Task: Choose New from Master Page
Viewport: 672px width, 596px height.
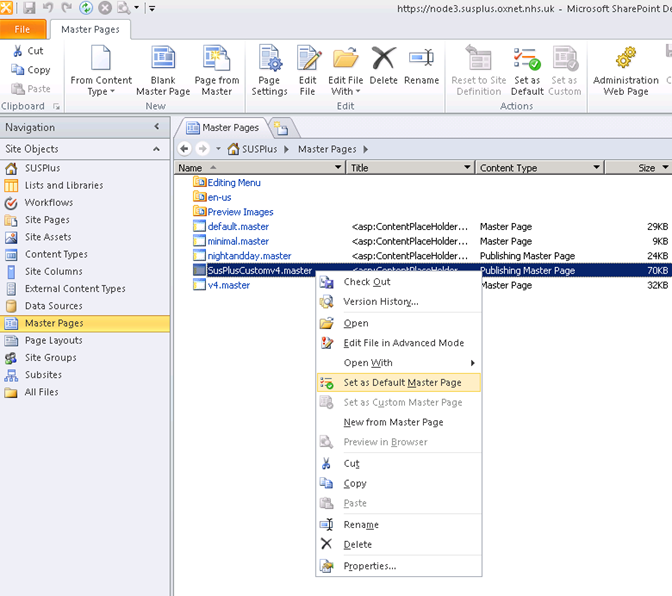Action: pos(399,422)
